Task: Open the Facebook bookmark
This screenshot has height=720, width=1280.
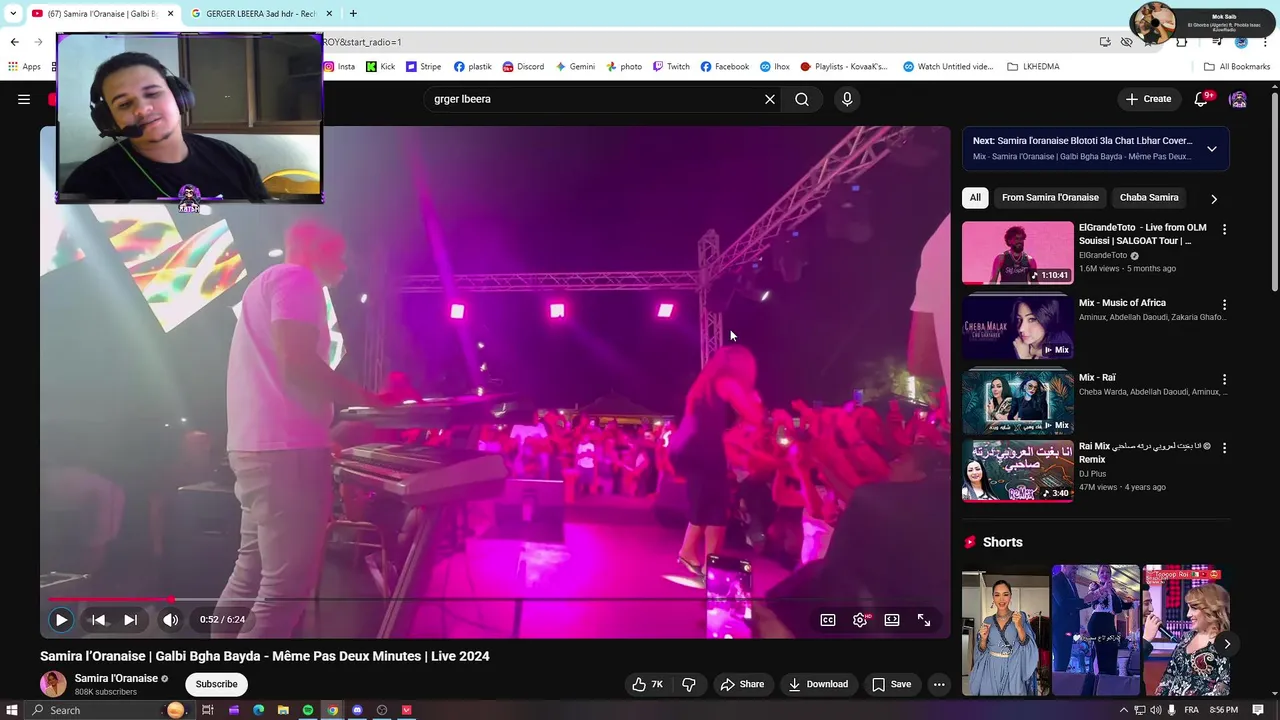Action: [724, 67]
